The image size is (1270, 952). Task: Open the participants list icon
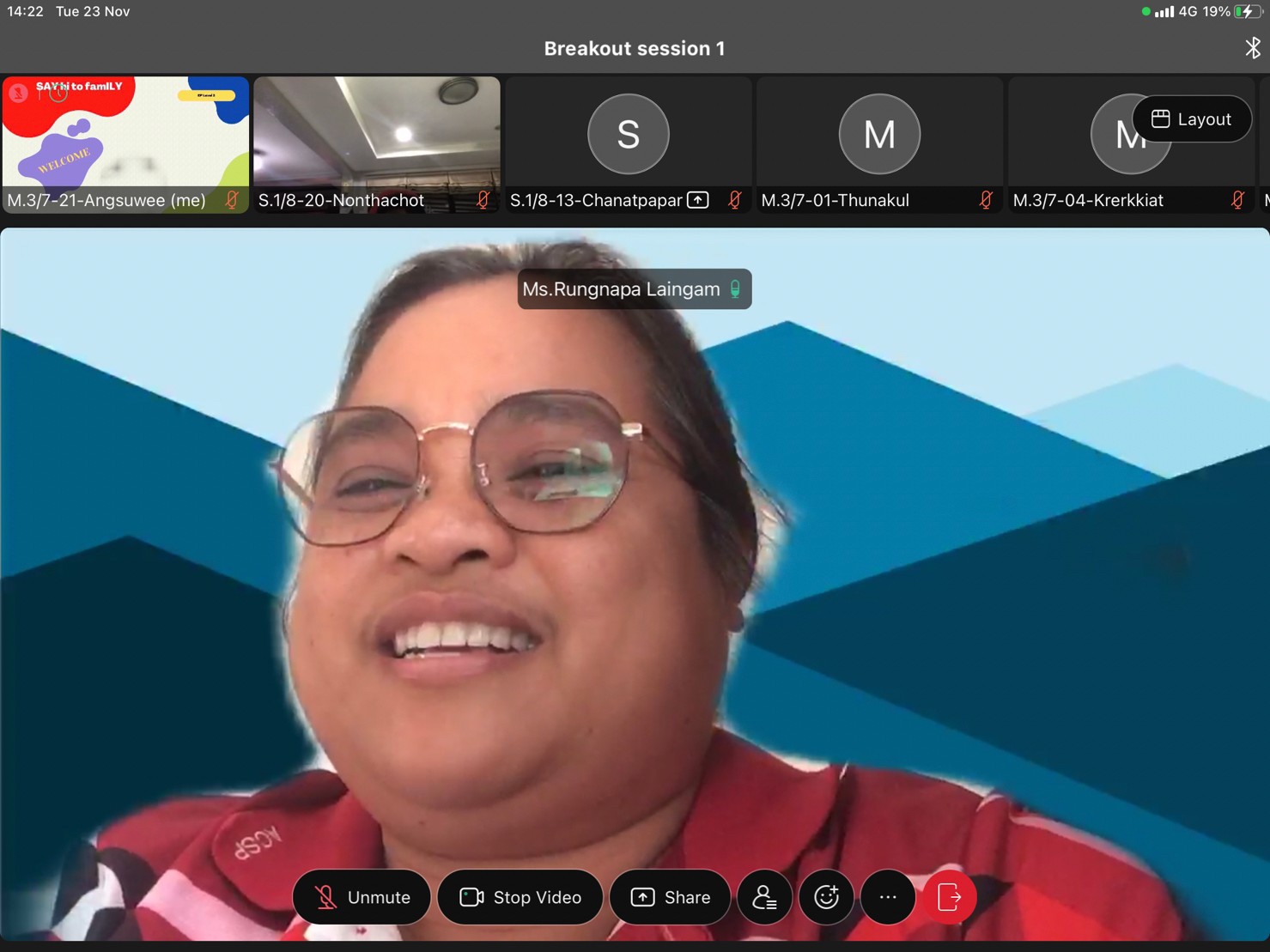click(x=764, y=897)
